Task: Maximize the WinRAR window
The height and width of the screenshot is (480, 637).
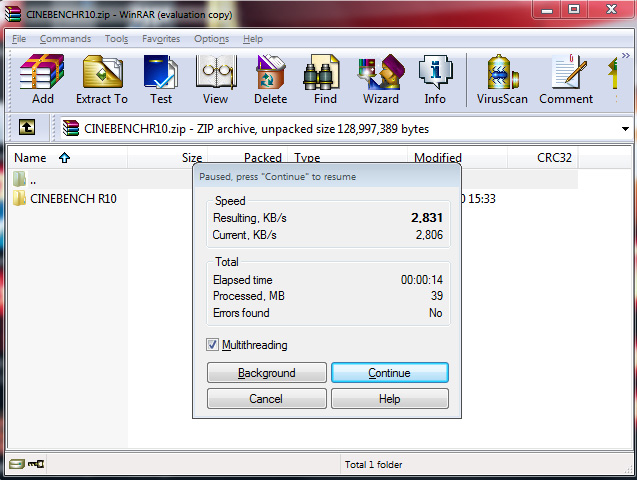Action: (x=574, y=10)
